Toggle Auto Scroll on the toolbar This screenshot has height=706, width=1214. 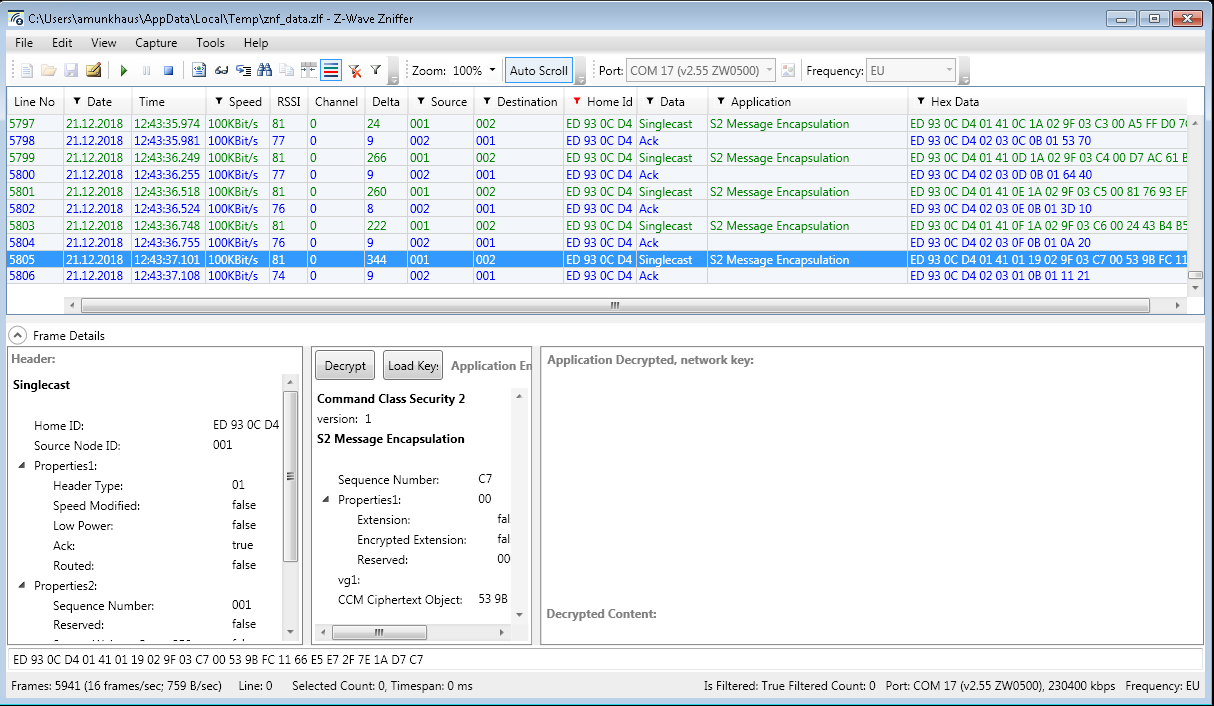pyautogui.click(x=538, y=69)
